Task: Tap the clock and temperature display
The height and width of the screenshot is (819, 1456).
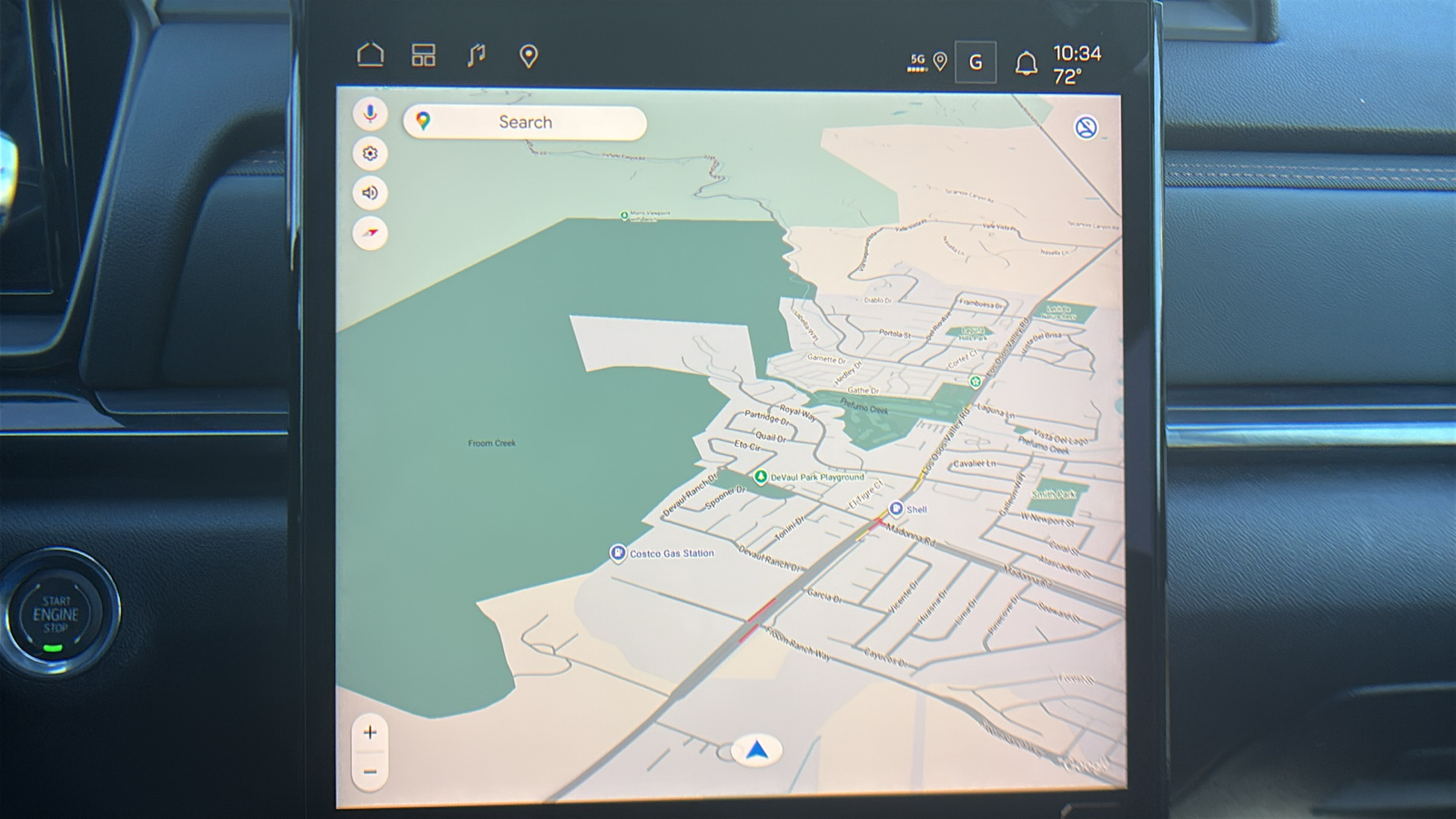Action: pos(1077,65)
